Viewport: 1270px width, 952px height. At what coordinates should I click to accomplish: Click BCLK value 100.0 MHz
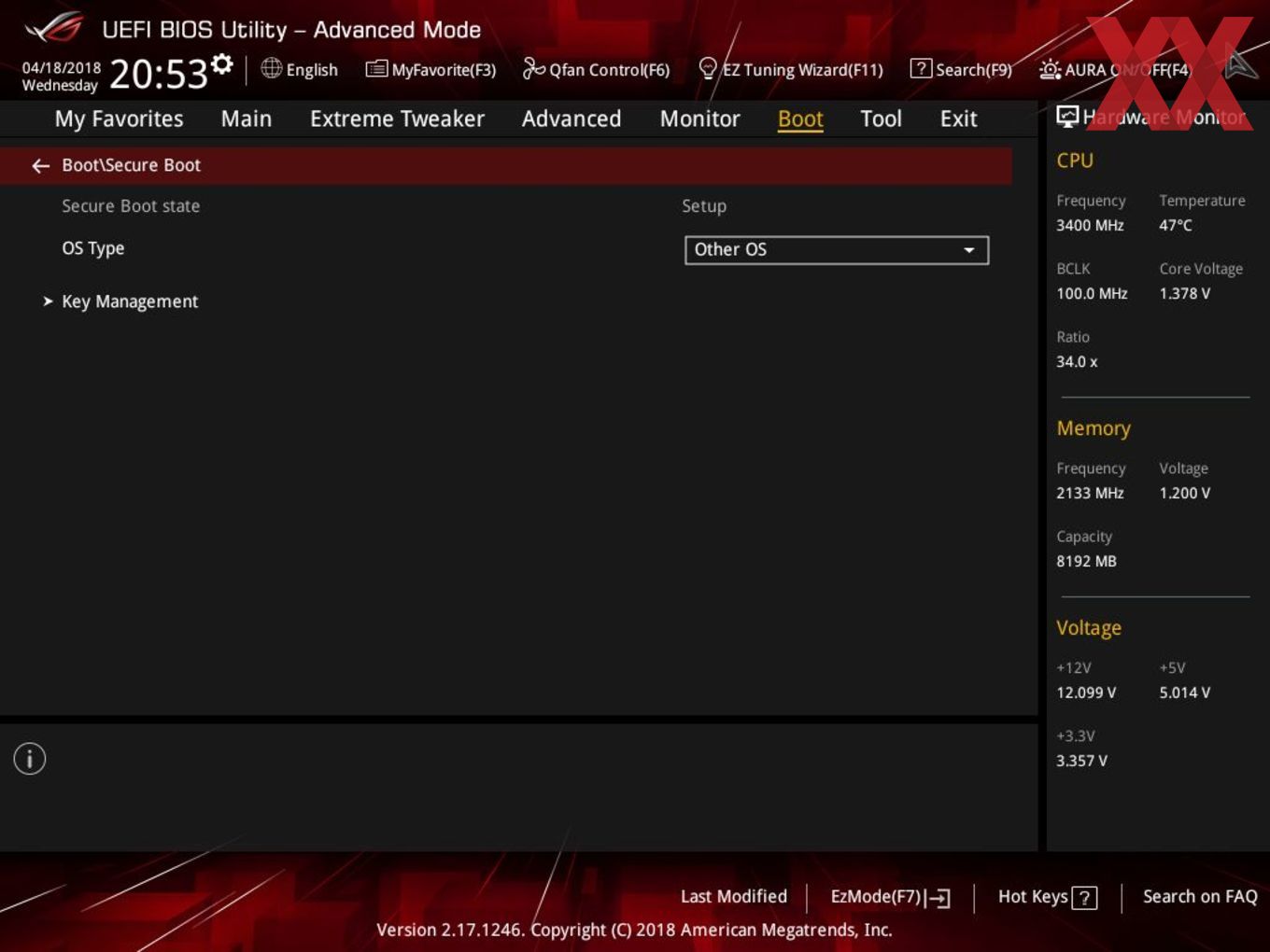click(1092, 293)
